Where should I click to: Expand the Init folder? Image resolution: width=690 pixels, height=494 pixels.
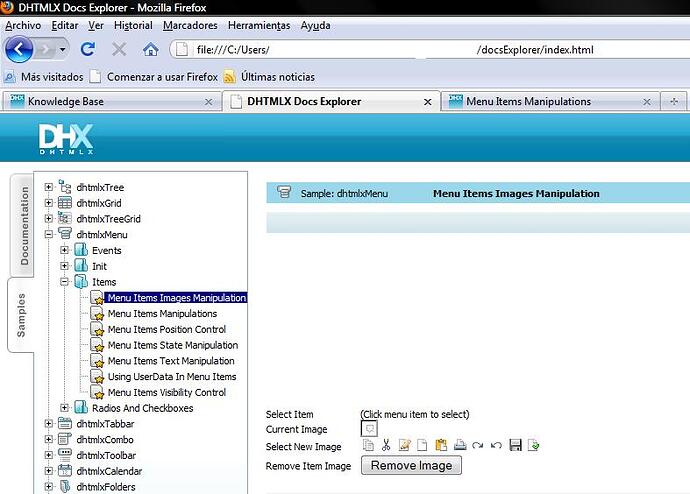tap(65, 266)
